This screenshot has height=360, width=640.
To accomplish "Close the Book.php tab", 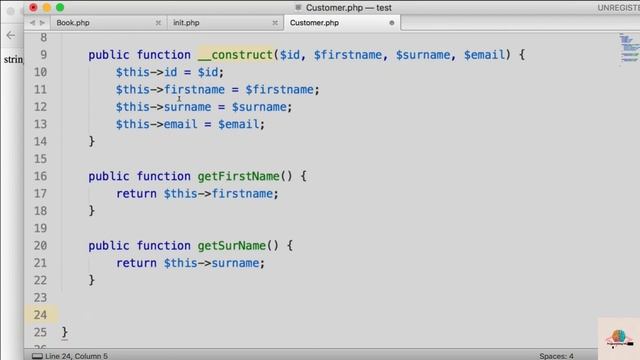I will 158,23.
